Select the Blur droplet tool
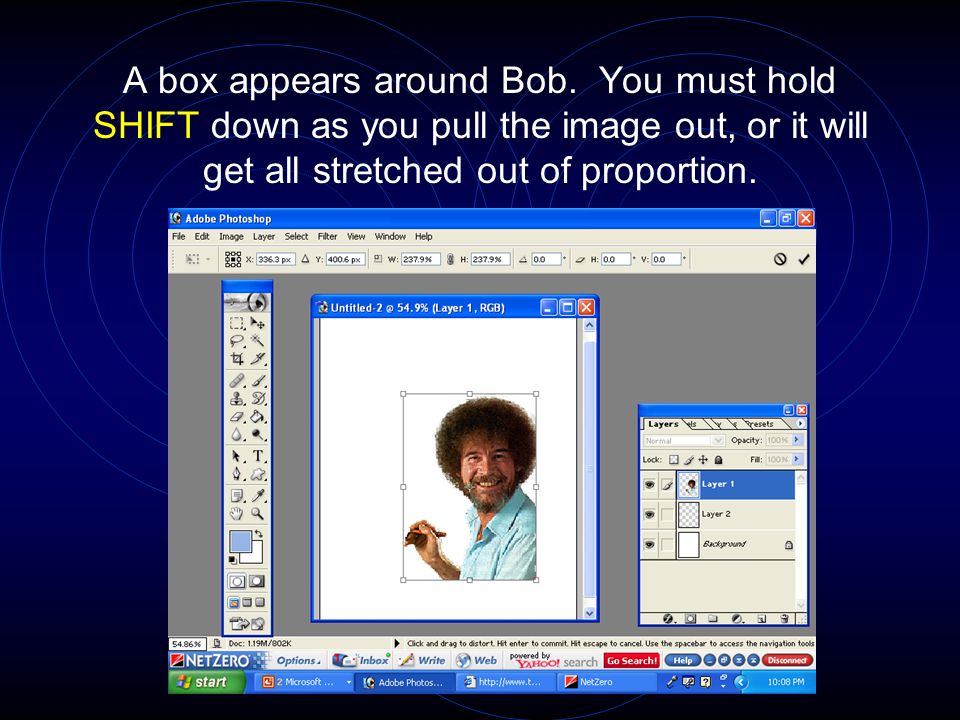This screenshot has height=720, width=960. [x=238, y=435]
